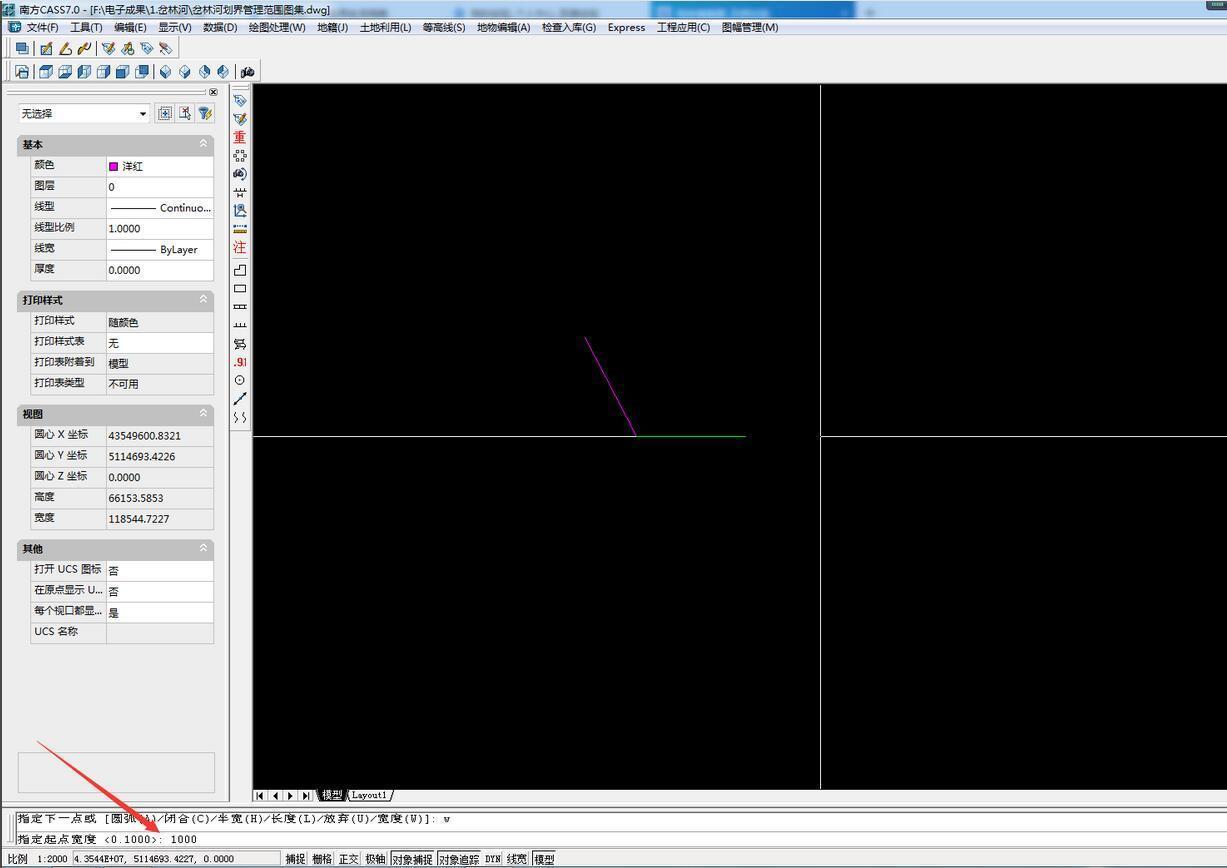Open the Express menu
1227x868 pixels.
[x=626, y=27]
